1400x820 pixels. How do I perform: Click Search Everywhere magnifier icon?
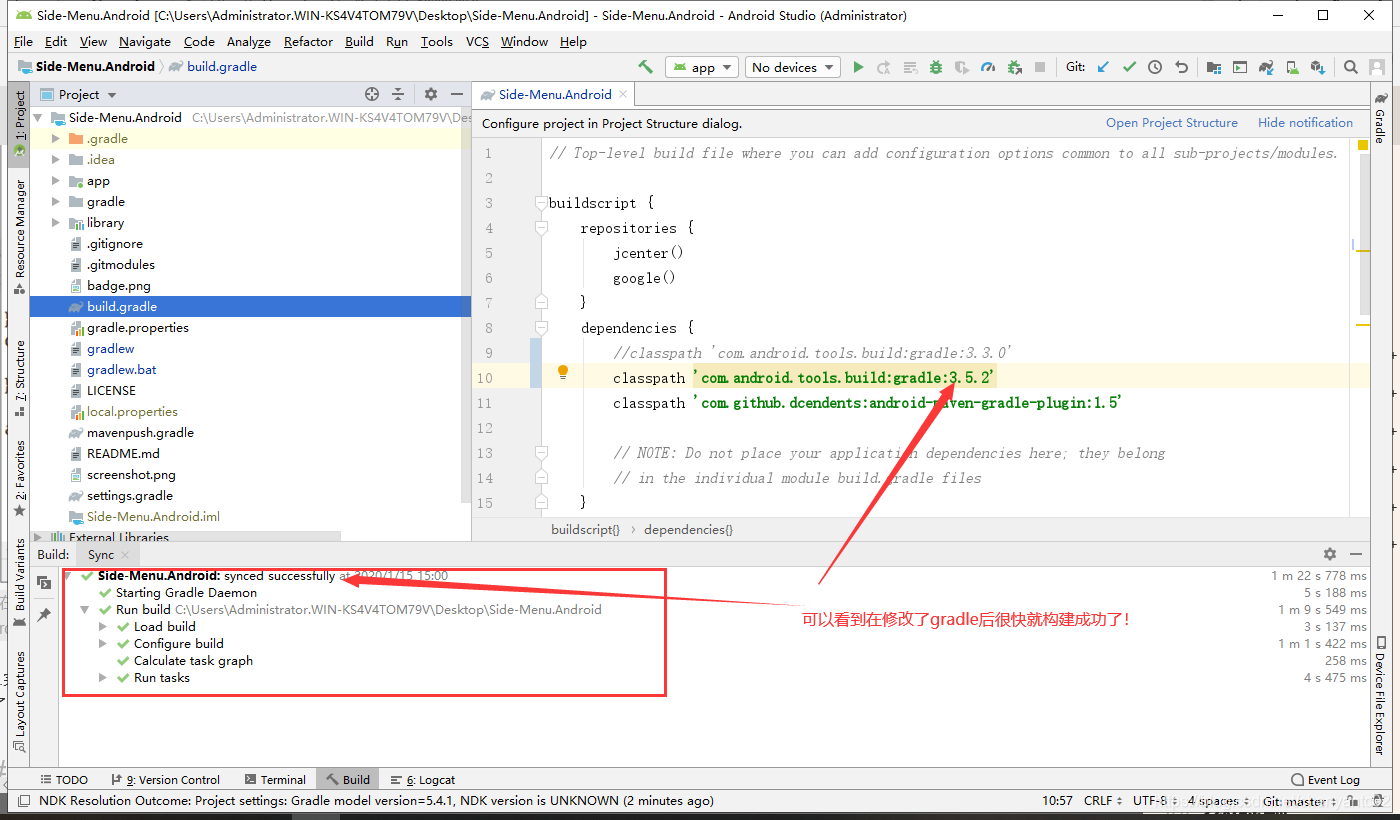point(1351,67)
